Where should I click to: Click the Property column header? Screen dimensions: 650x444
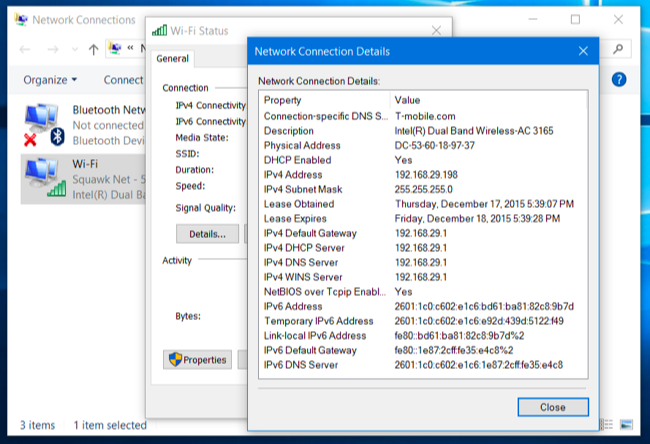tap(325, 100)
